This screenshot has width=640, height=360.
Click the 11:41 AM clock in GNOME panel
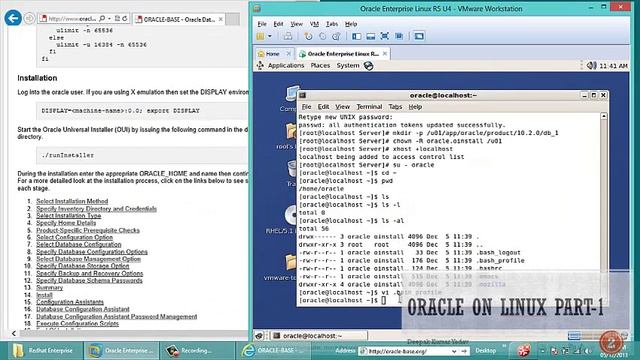pos(614,66)
